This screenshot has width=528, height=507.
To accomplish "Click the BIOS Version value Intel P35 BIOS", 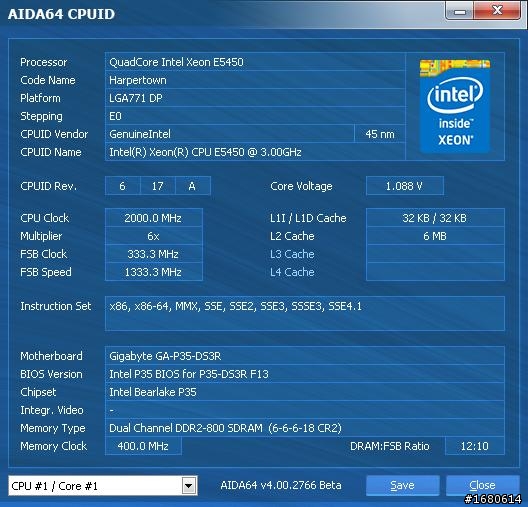I will tap(305, 374).
